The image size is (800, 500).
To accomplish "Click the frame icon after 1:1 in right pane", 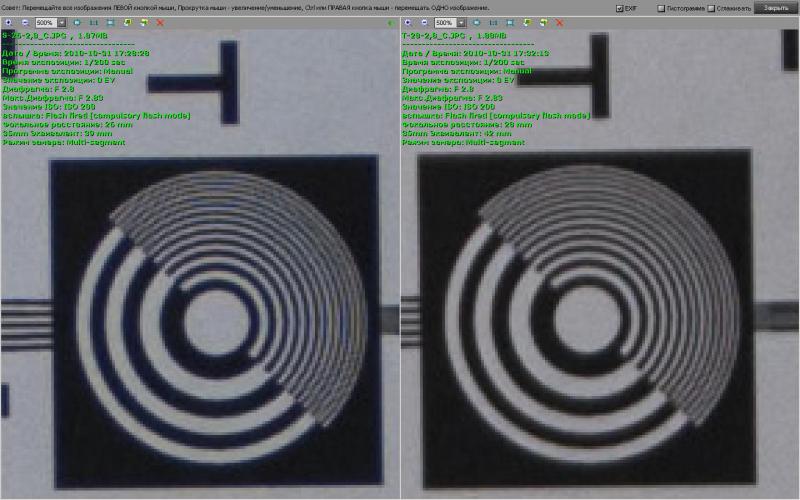I will (510, 23).
